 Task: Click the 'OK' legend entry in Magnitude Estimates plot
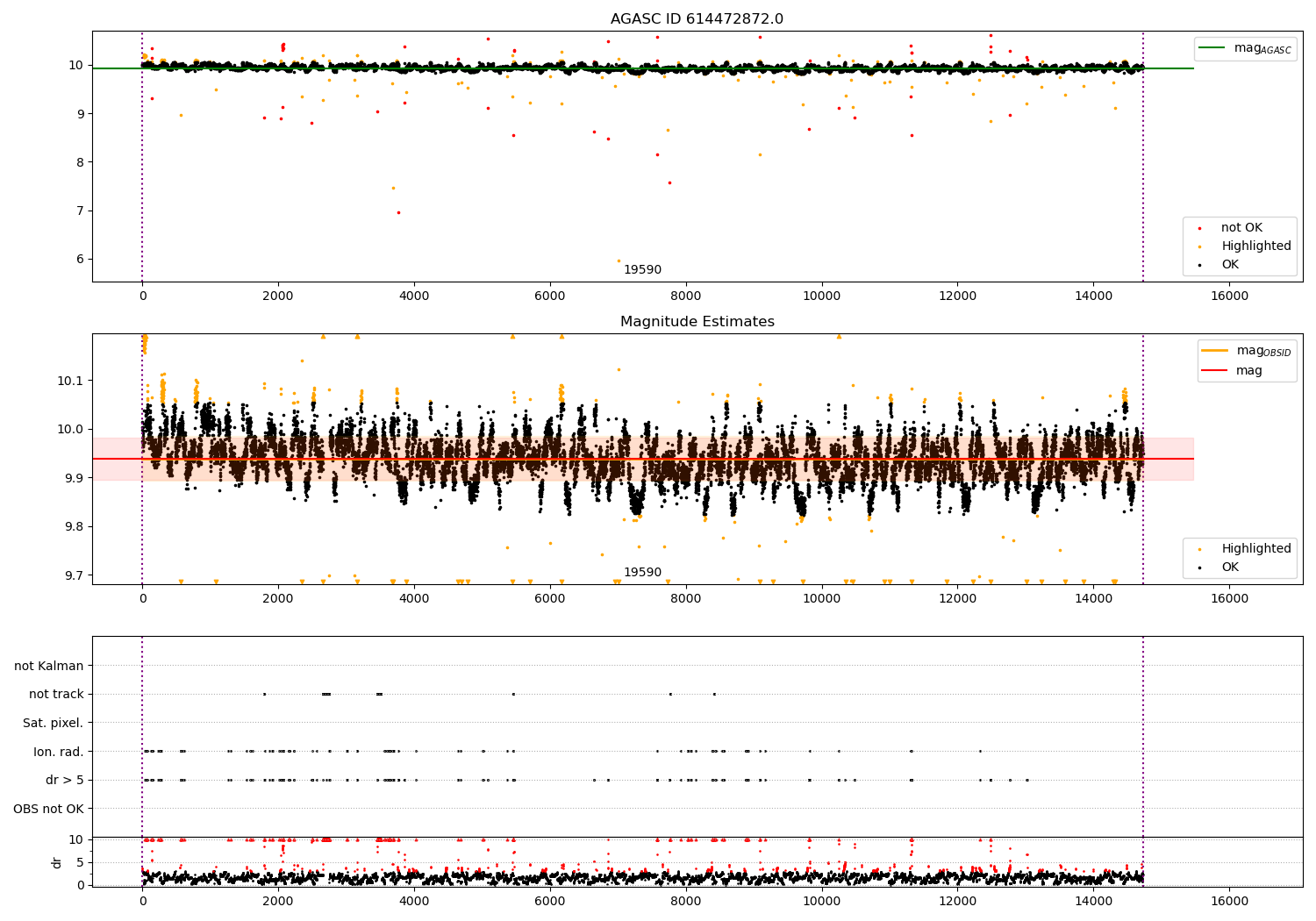[x=1219, y=568]
